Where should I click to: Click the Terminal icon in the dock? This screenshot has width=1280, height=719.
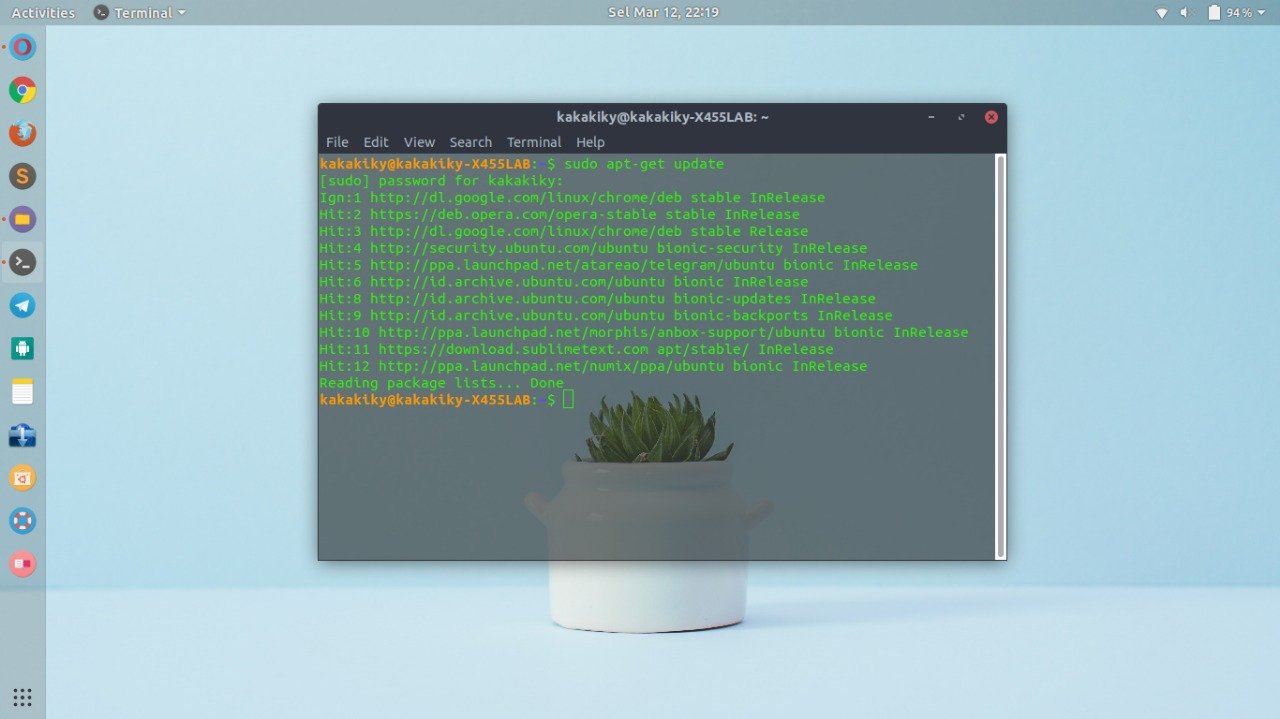tap(23, 262)
